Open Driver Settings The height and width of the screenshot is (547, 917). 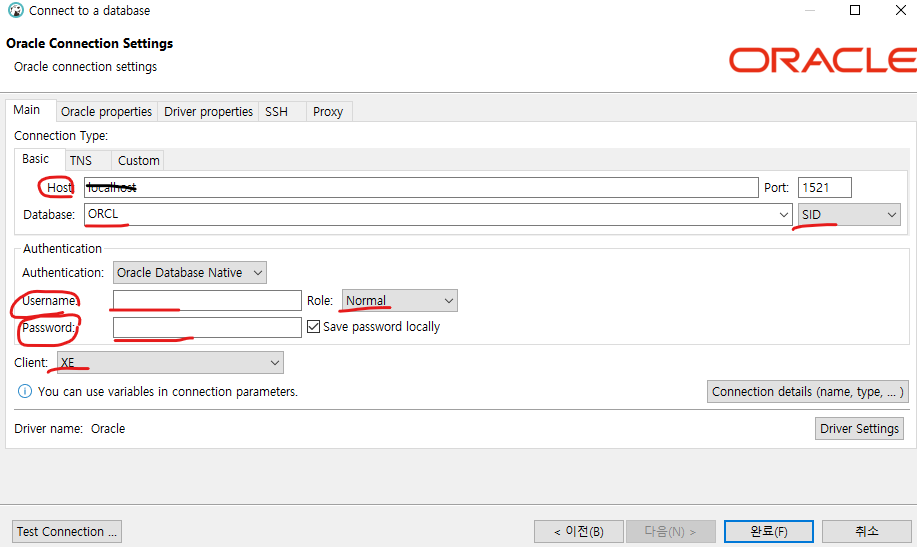pyautogui.click(x=859, y=428)
